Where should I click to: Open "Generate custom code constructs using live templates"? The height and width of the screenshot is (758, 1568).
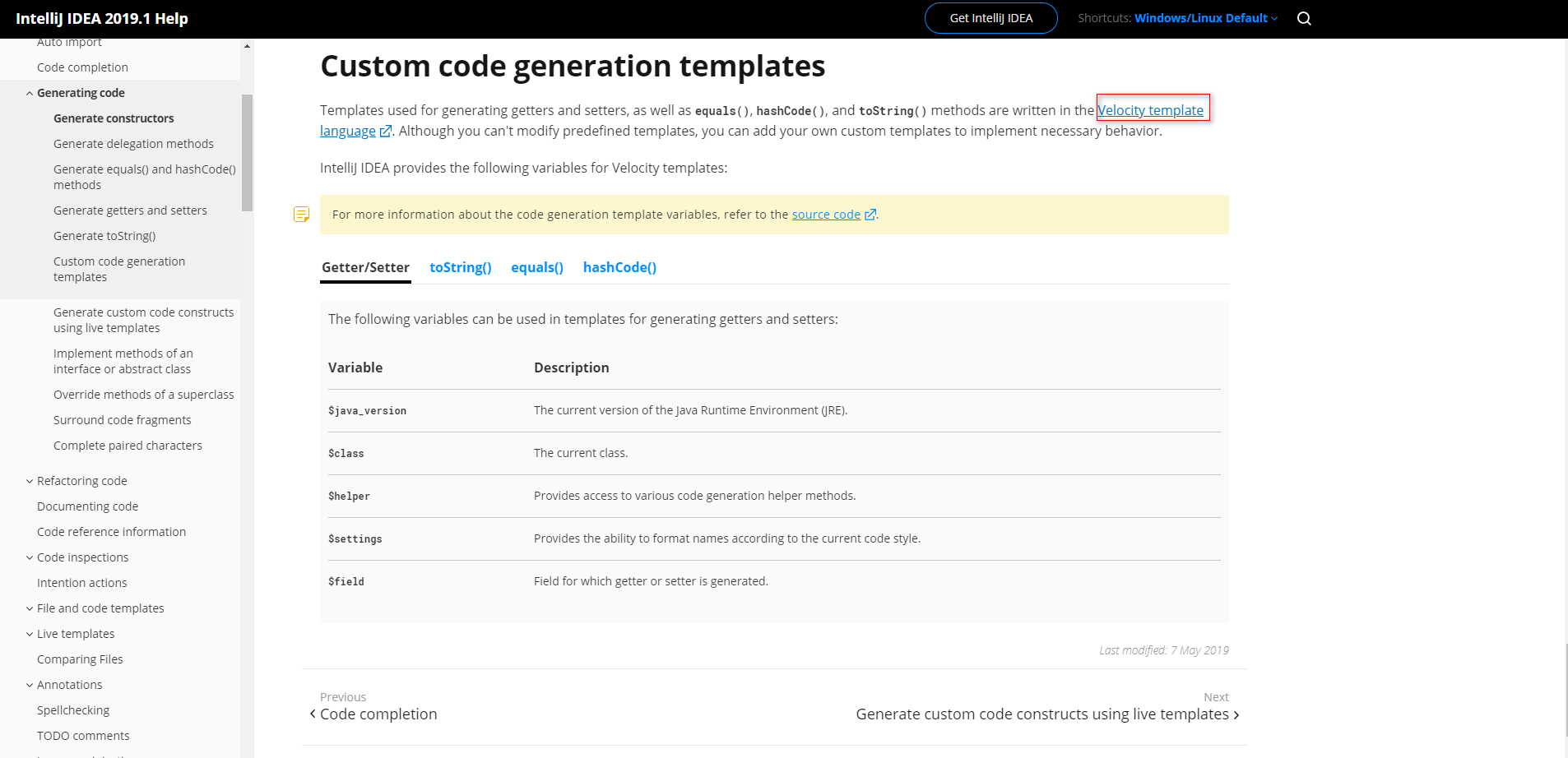pos(143,320)
